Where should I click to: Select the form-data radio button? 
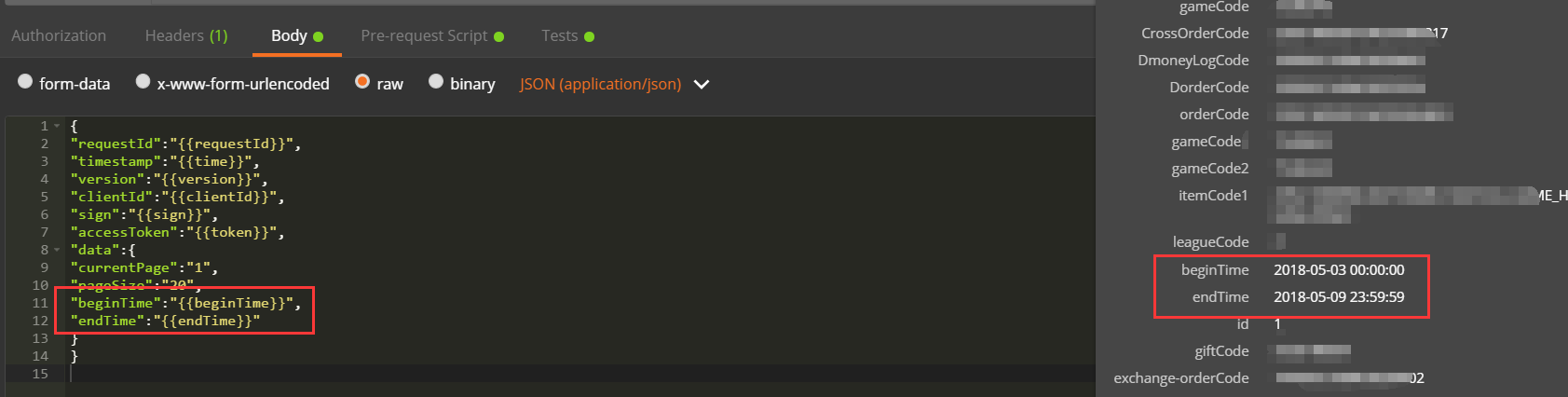click(25, 82)
